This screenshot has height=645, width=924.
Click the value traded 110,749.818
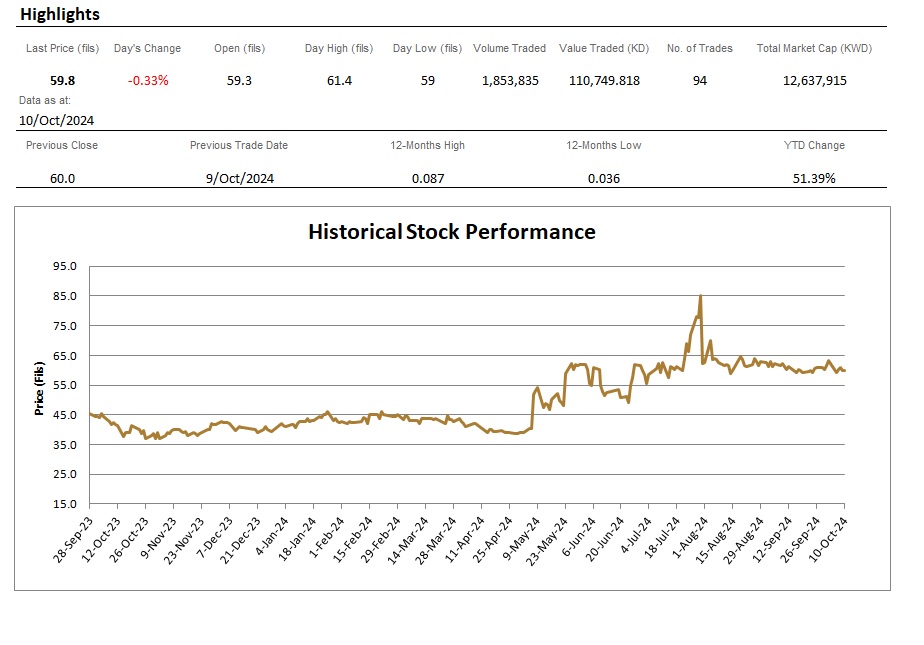pyautogui.click(x=604, y=81)
